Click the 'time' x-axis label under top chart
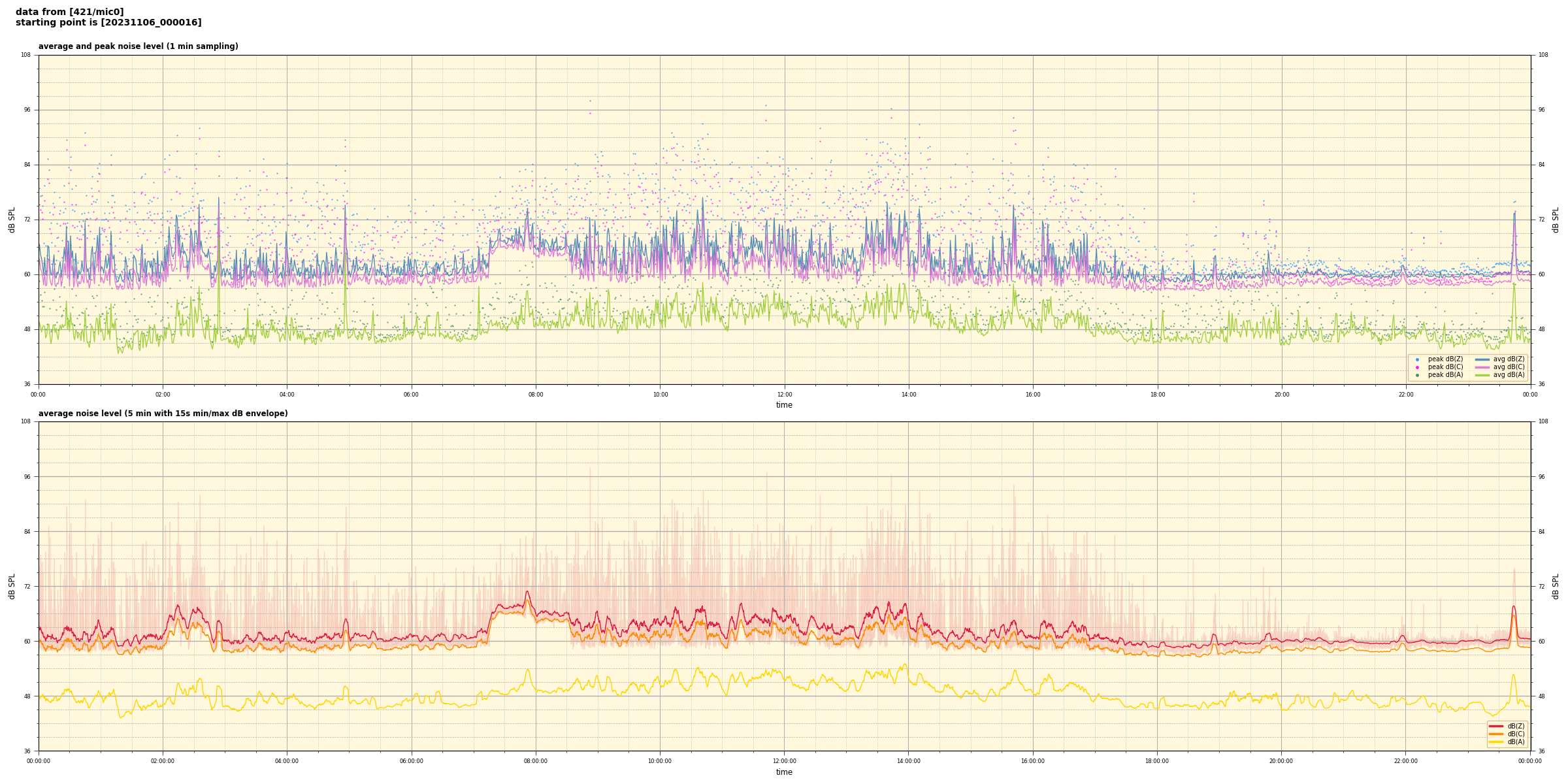Viewport: 1568px width, 784px height. point(784,405)
